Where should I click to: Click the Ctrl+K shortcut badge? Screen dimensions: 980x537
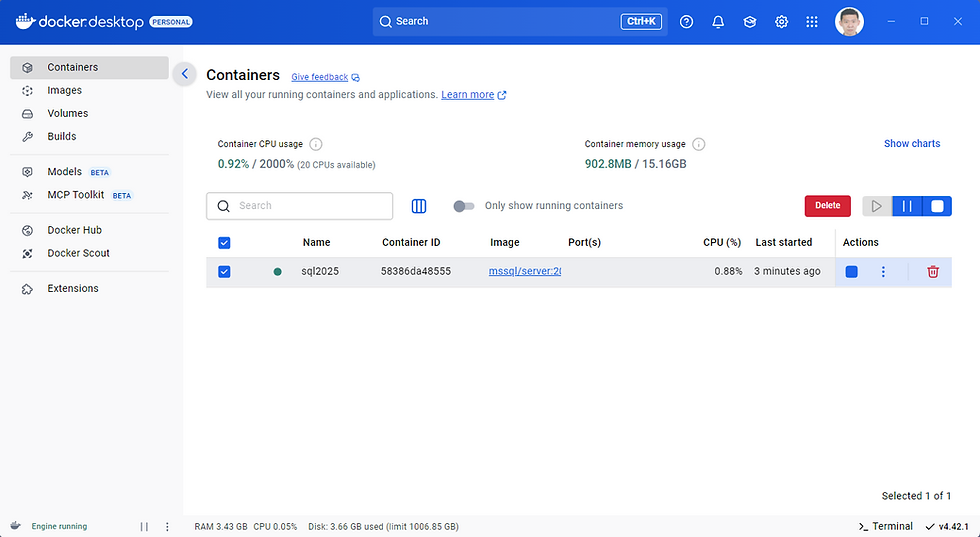[641, 21]
